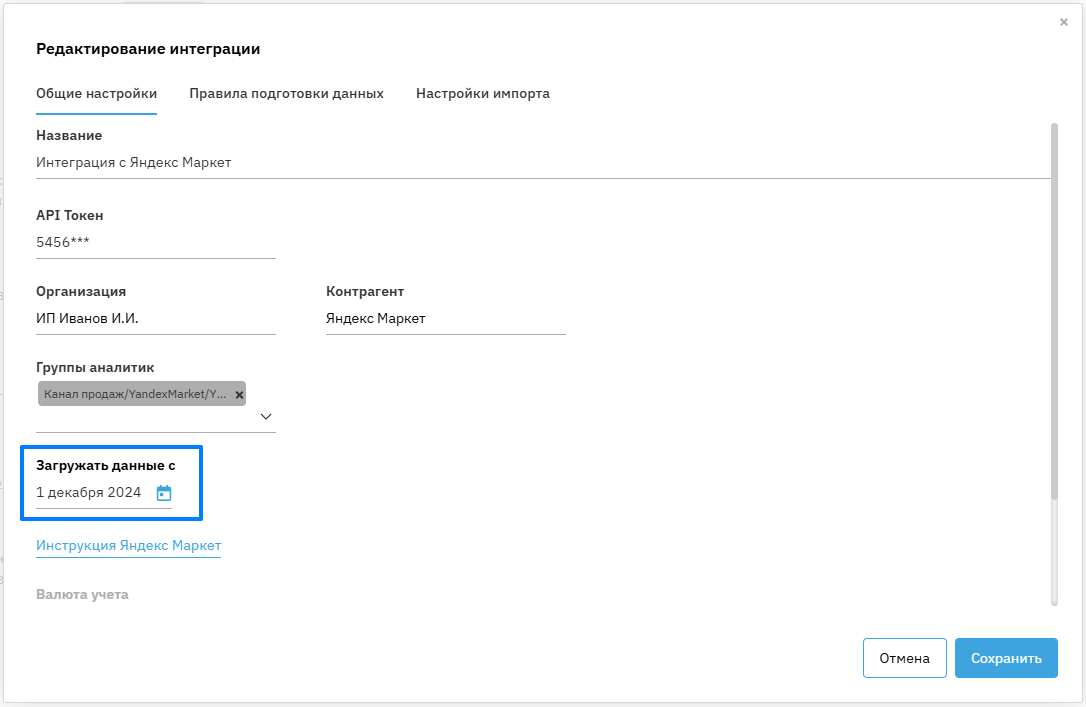Select the Канал продаж/YandexMarket tag chip

tap(135, 395)
